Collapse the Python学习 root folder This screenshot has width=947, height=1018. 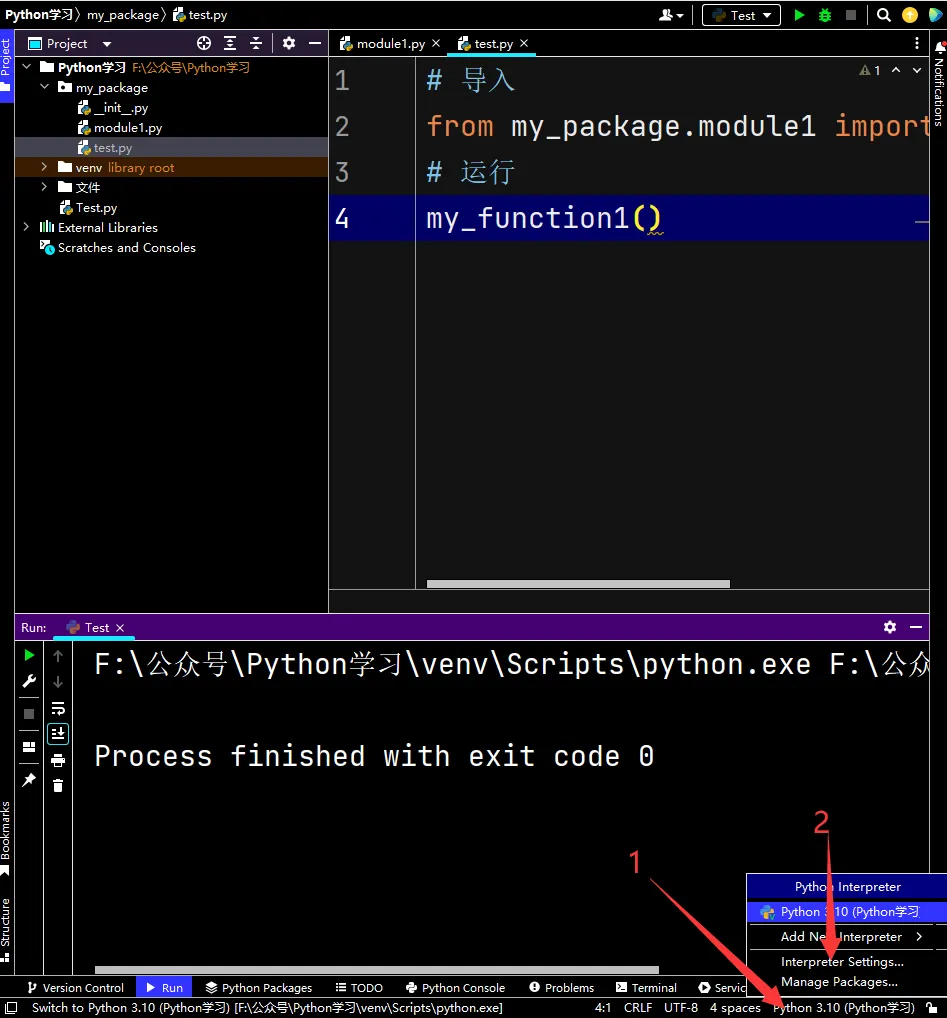27,67
